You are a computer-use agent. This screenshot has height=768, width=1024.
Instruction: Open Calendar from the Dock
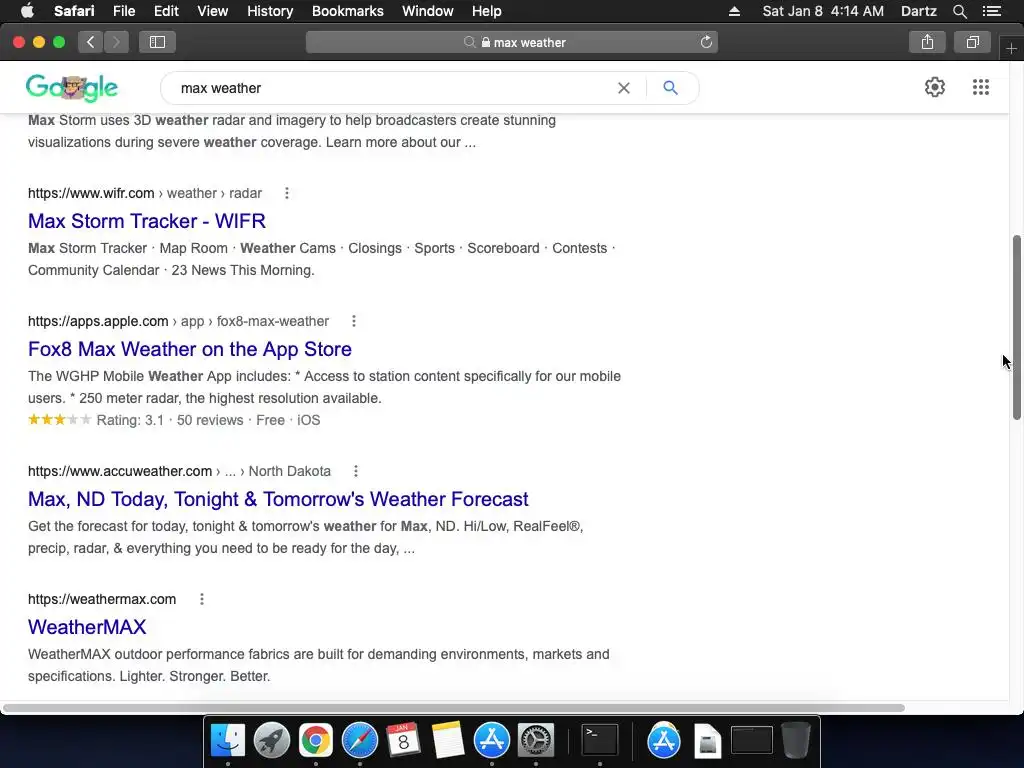point(404,741)
